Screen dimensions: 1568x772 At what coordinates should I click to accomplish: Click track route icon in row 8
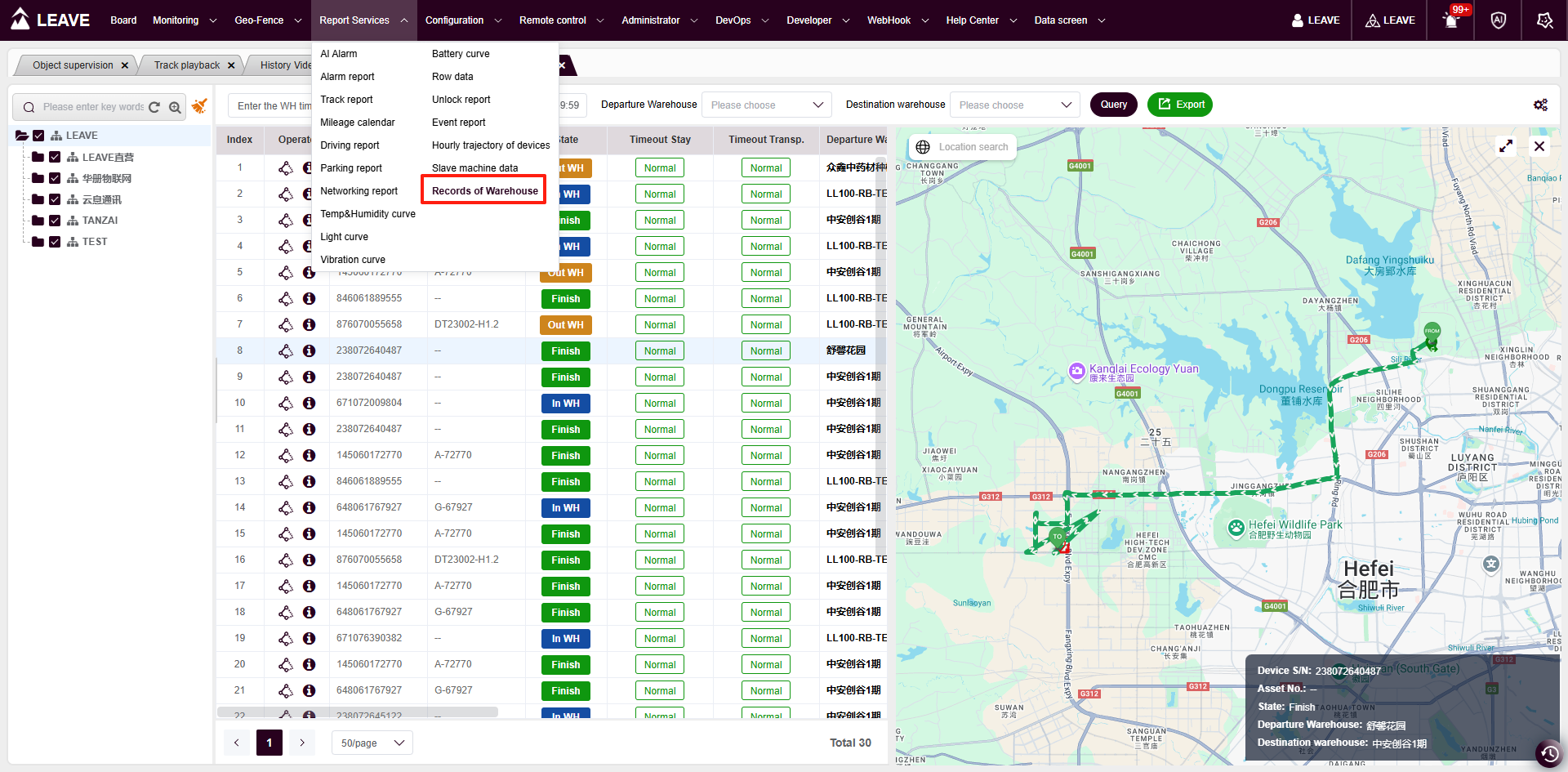tap(286, 351)
